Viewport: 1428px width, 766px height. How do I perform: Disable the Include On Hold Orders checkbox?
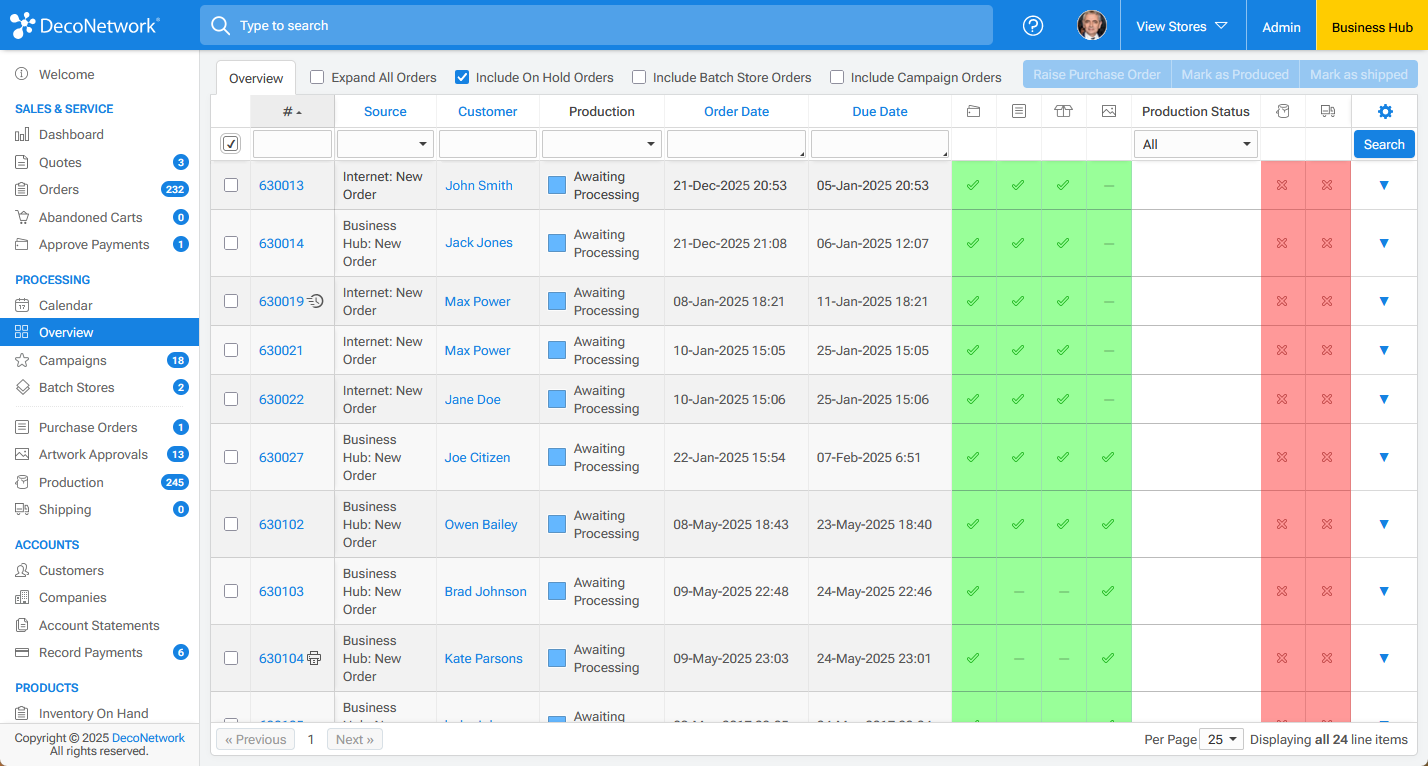point(461,77)
